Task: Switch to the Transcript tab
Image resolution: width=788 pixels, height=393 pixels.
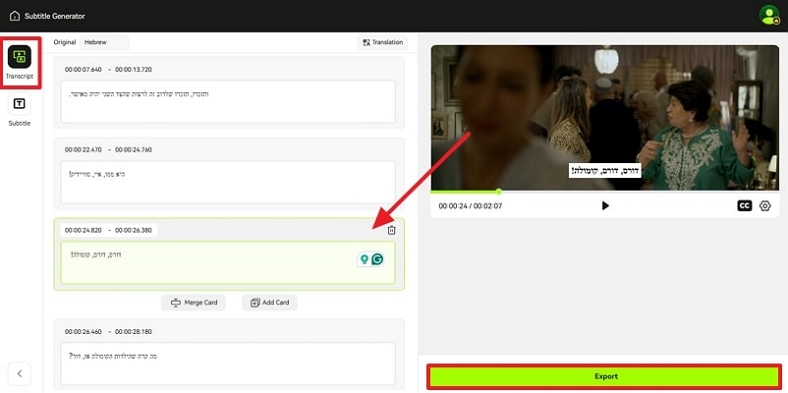Action: (20, 62)
